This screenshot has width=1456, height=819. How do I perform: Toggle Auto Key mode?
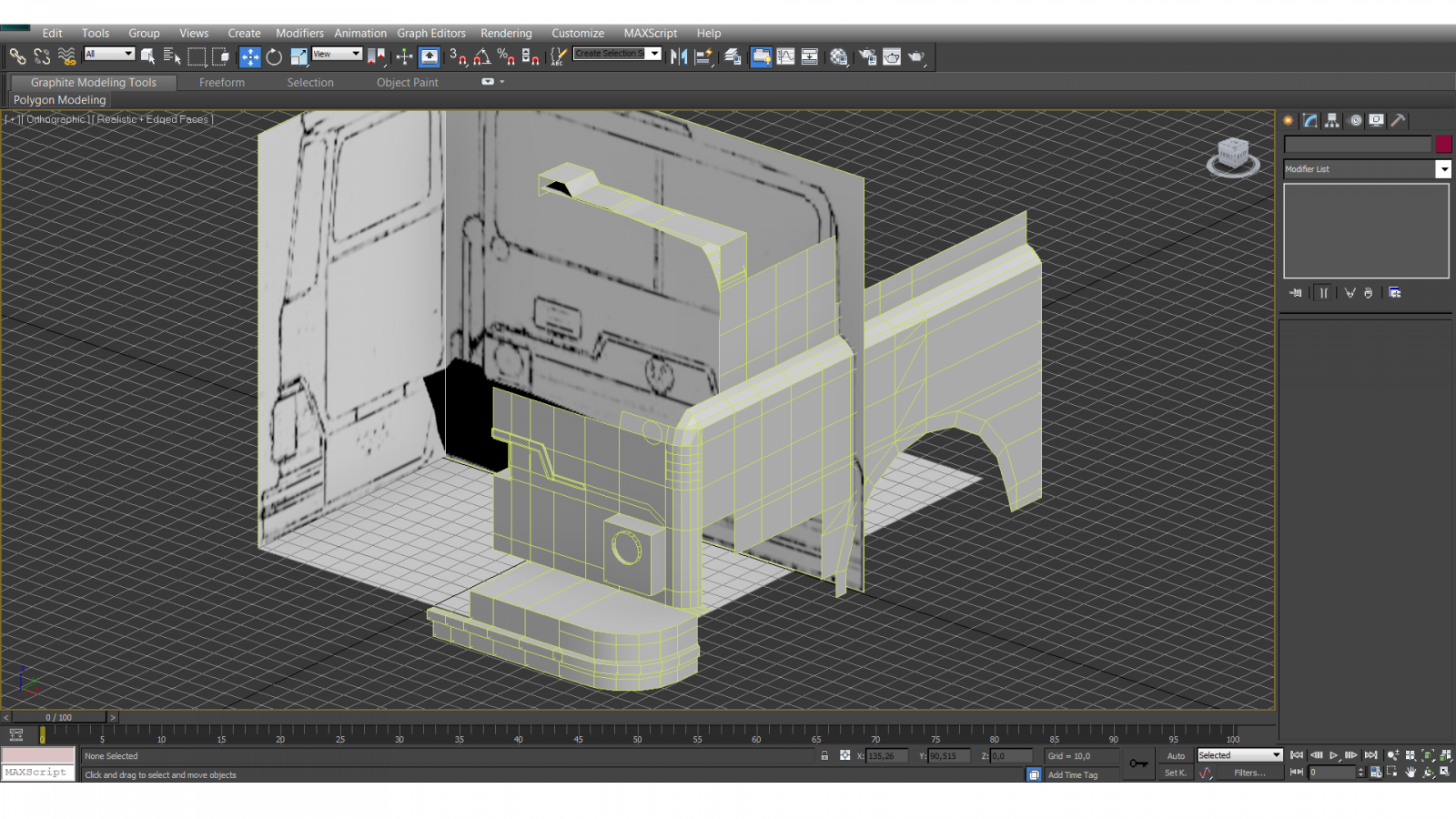1176,755
